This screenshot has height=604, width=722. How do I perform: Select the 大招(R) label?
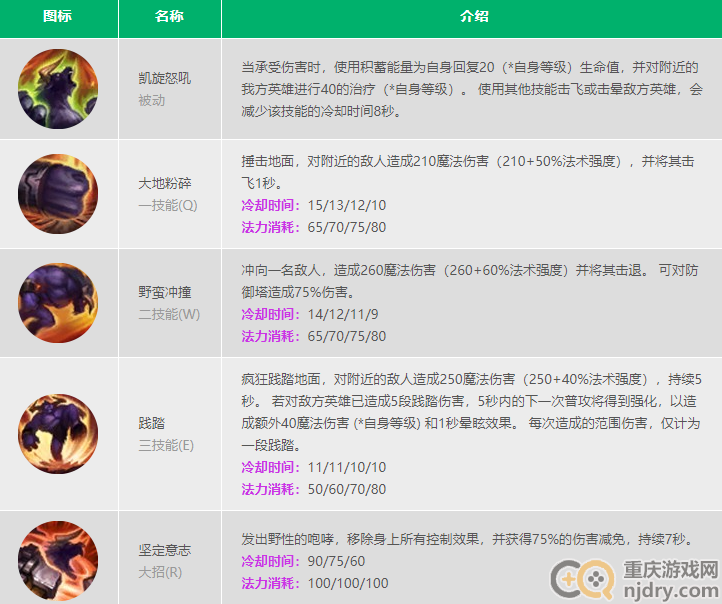pos(160,572)
